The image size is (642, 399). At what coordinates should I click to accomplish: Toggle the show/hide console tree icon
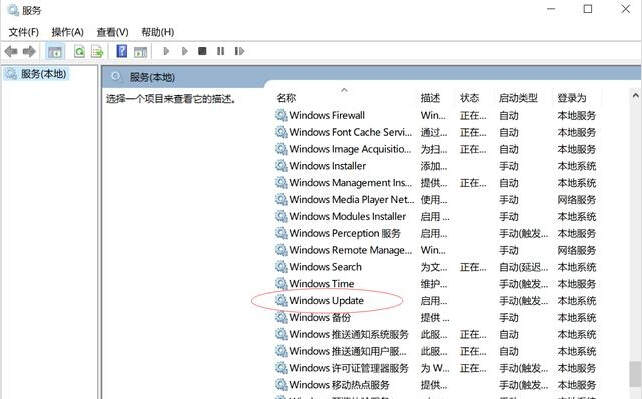tap(55, 52)
